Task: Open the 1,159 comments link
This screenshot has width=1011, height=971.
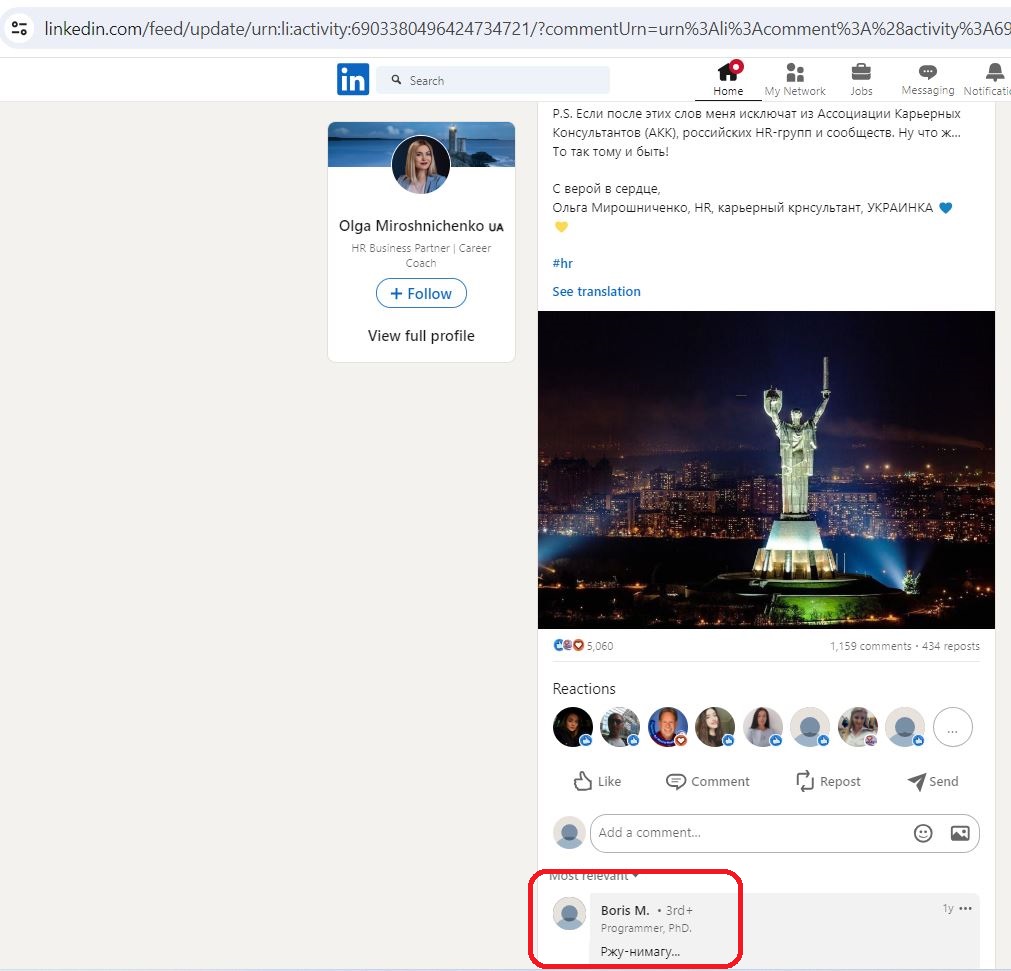Action: click(870, 646)
